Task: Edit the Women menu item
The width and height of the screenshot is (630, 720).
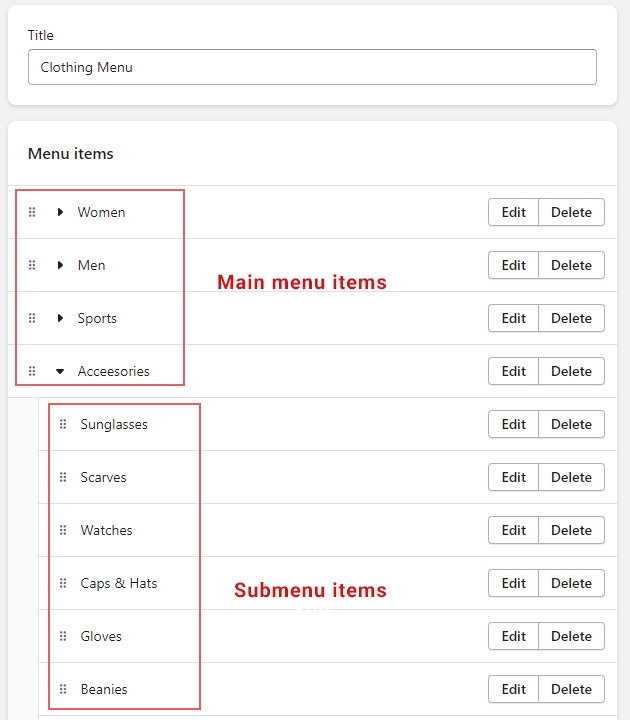Action: (x=513, y=212)
